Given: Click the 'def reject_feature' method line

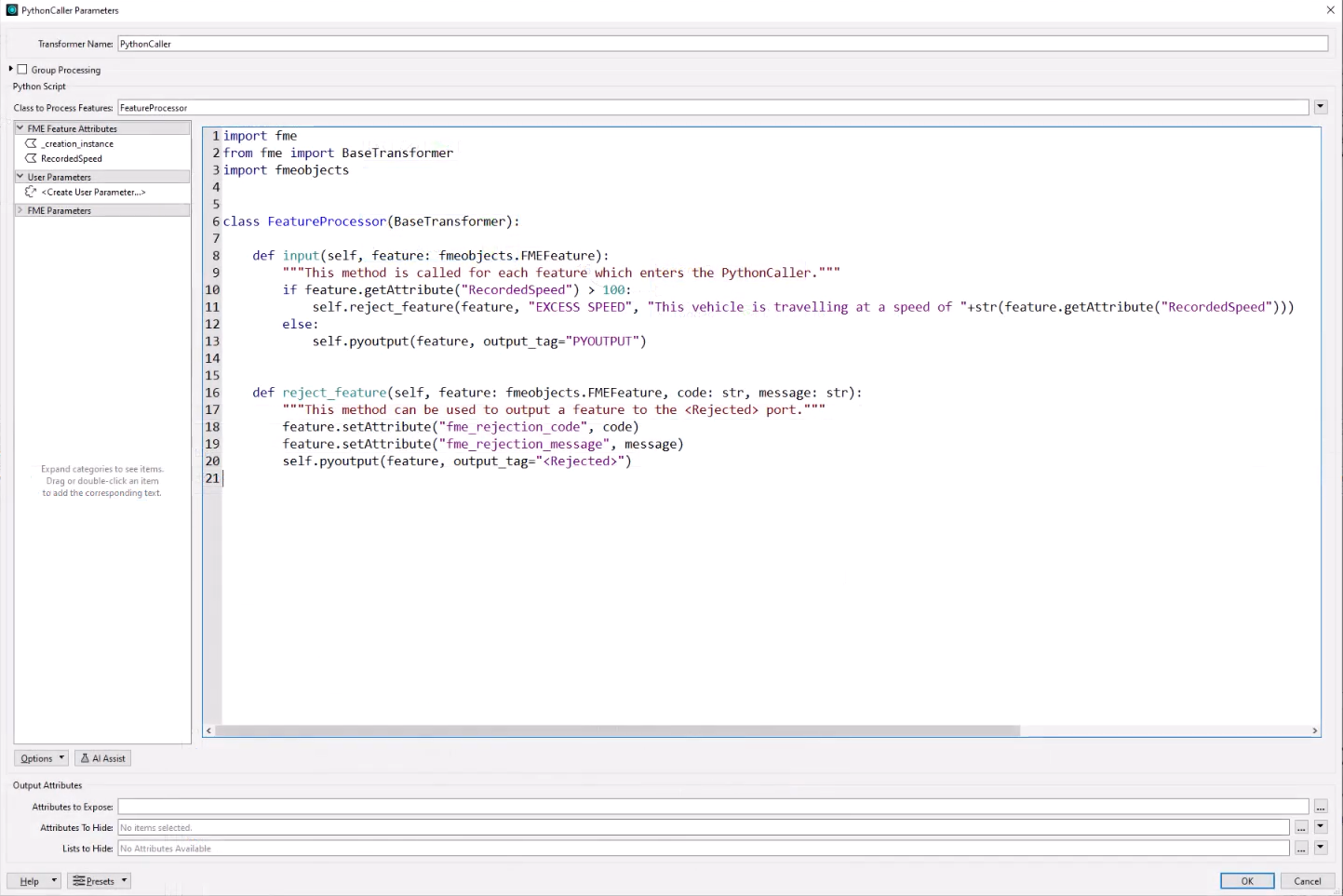Looking at the screenshot, I should coord(557,393).
